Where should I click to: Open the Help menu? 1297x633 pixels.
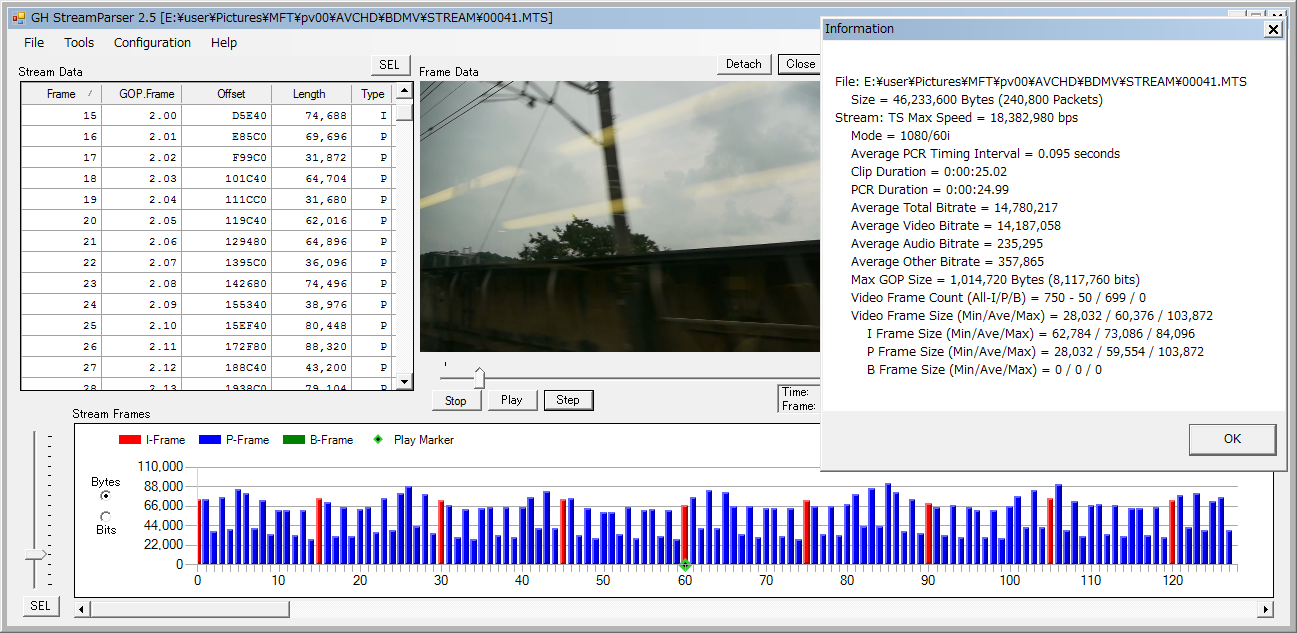pyautogui.click(x=224, y=43)
